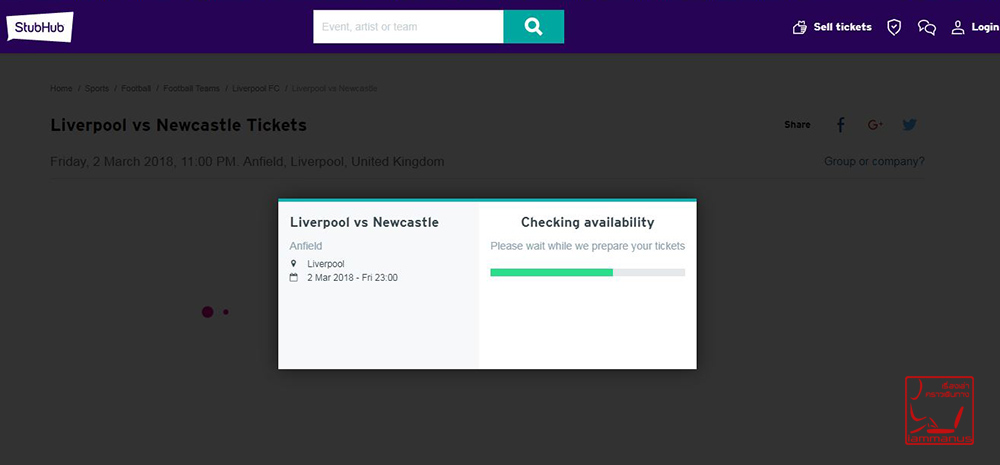Go to Home breadcrumb

coord(61,89)
